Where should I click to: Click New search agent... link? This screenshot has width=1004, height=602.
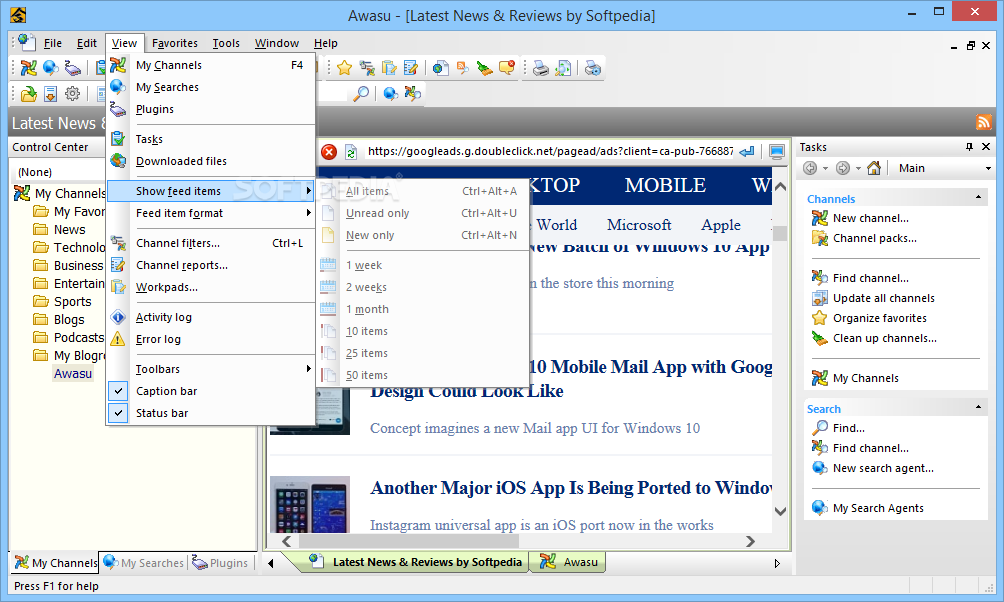pos(883,468)
